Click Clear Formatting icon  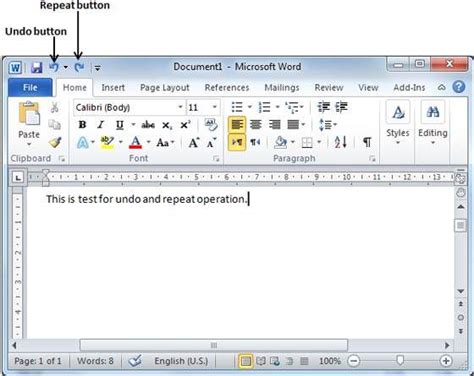click(211, 125)
